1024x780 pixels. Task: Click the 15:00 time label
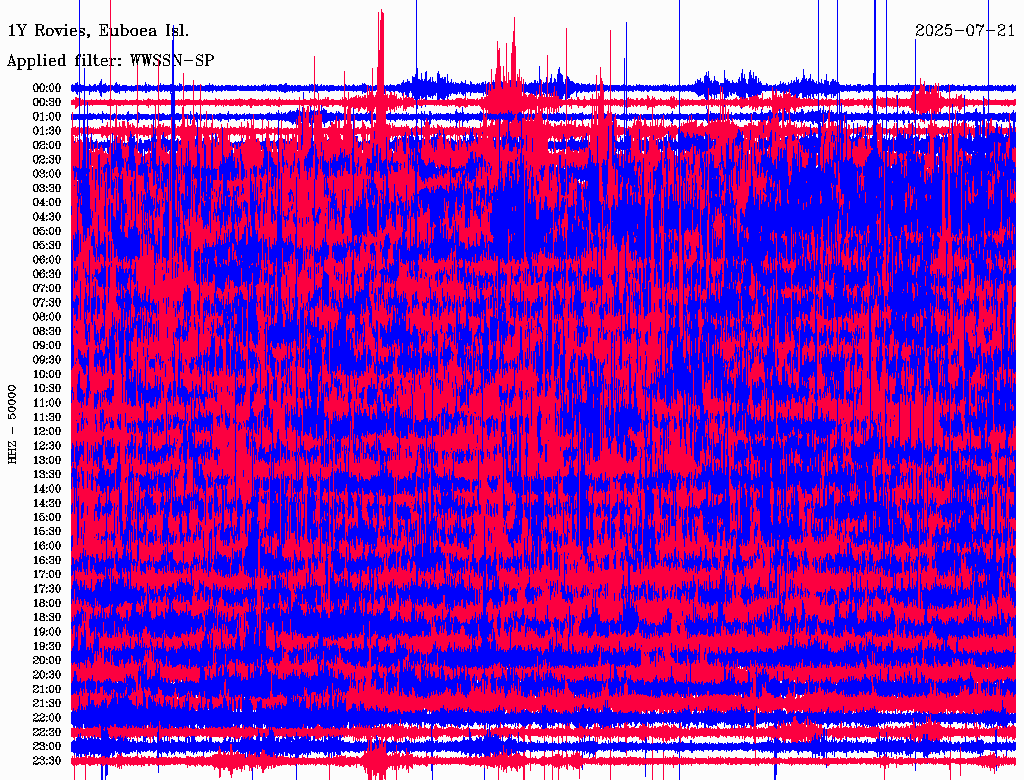pyautogui.click(x=47, y=517)
